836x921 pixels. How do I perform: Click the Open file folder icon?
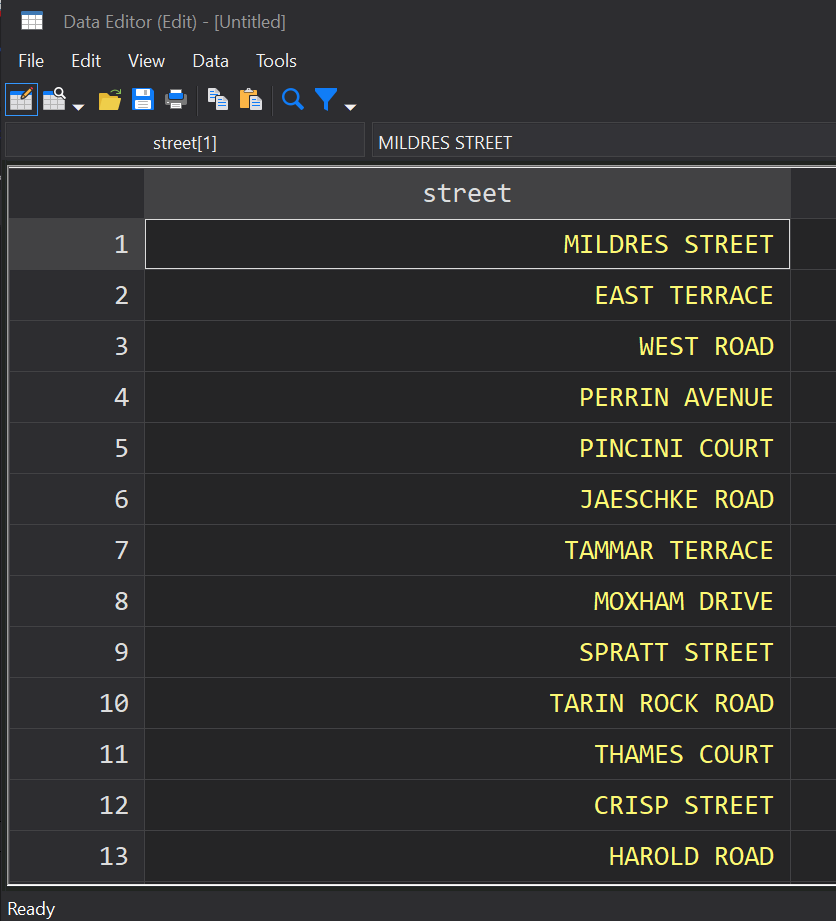pyautogui.click(x=110, y=100)
